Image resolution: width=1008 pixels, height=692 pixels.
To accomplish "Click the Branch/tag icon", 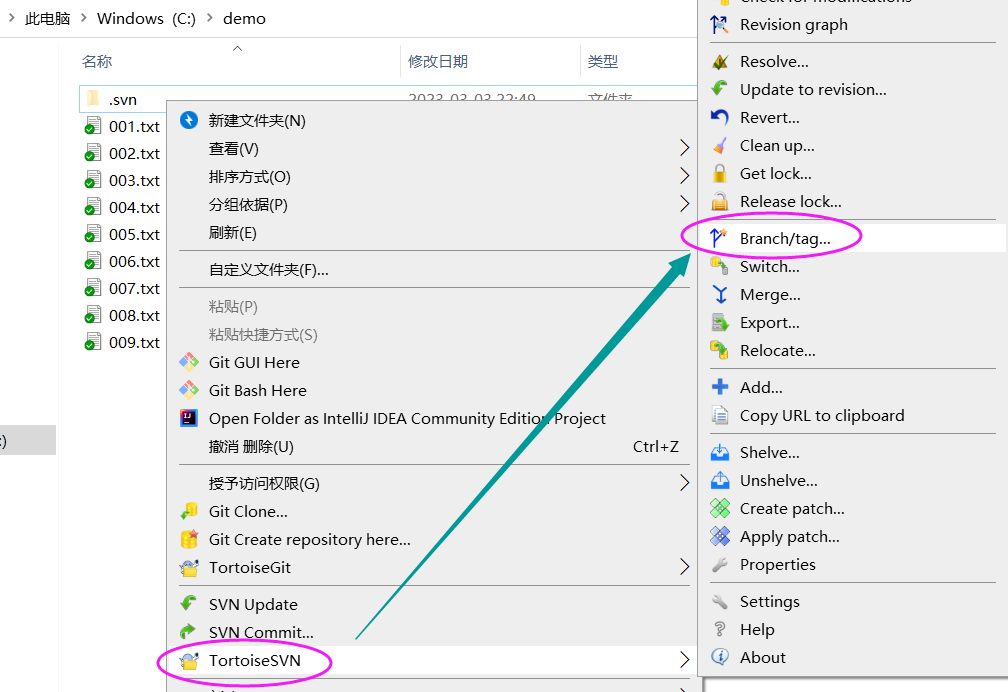I will pyautogui.click(x=720, y=238).
